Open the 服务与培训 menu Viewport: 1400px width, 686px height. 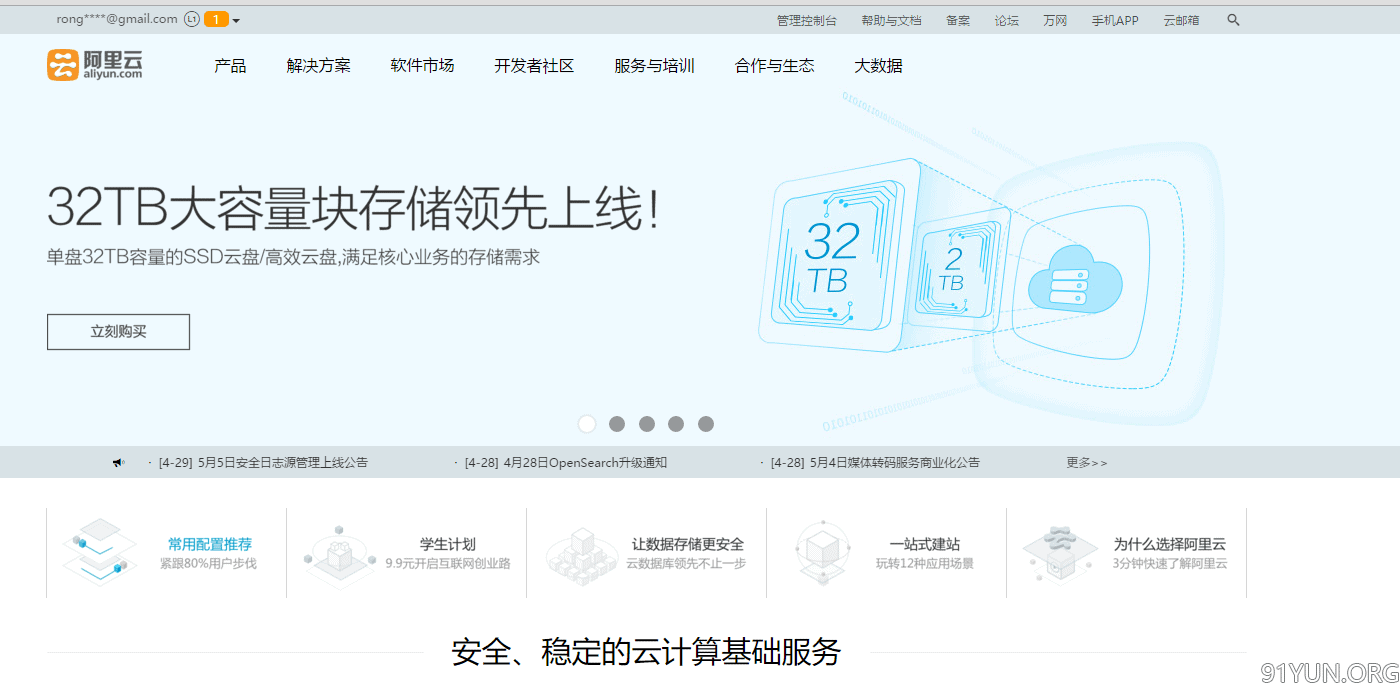pyautogui.click(x=654, y=66)
